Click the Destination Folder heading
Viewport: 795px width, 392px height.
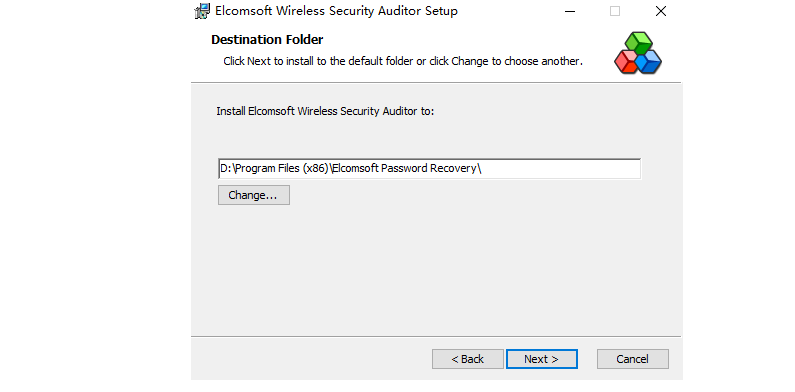(267, 40)
